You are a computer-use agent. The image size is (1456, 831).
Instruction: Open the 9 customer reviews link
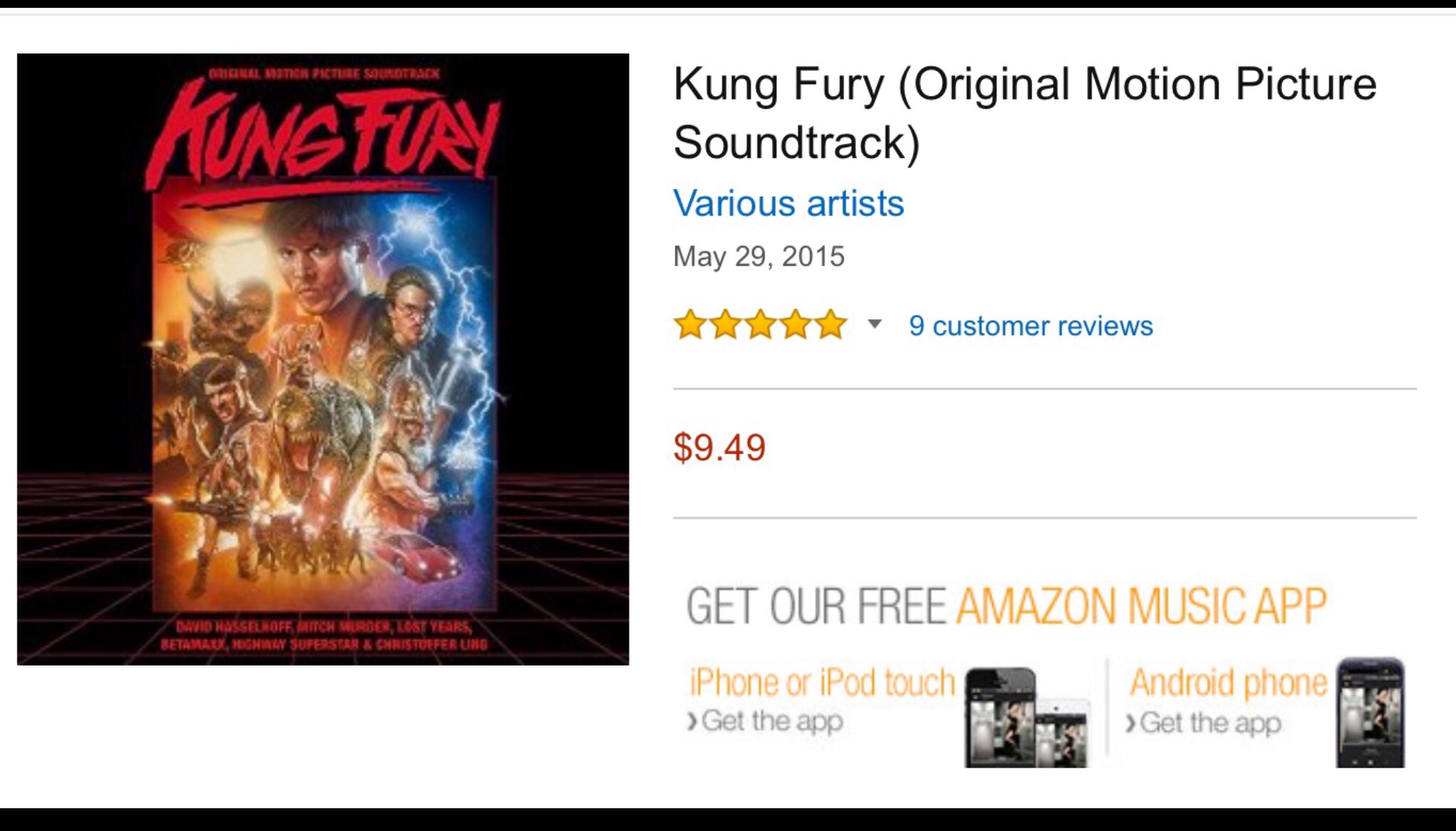[1030, 326]
